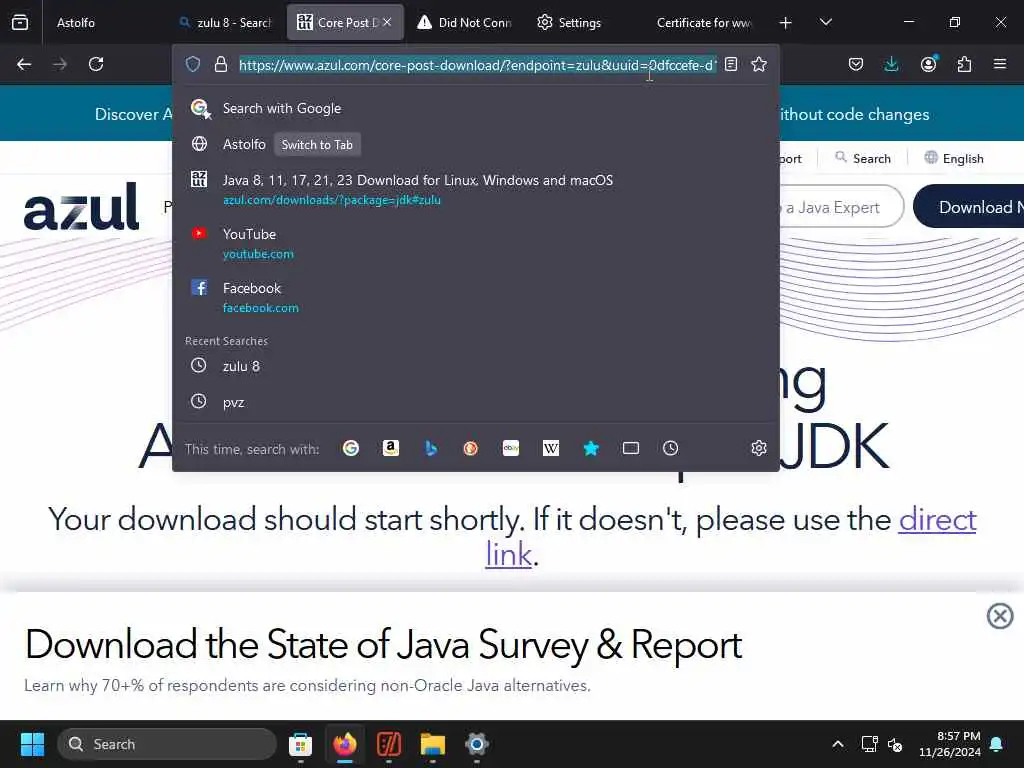The image size is (1024, 768).
Task: Toggle reader view icon in the address bar
Action: tap(731, 64)
